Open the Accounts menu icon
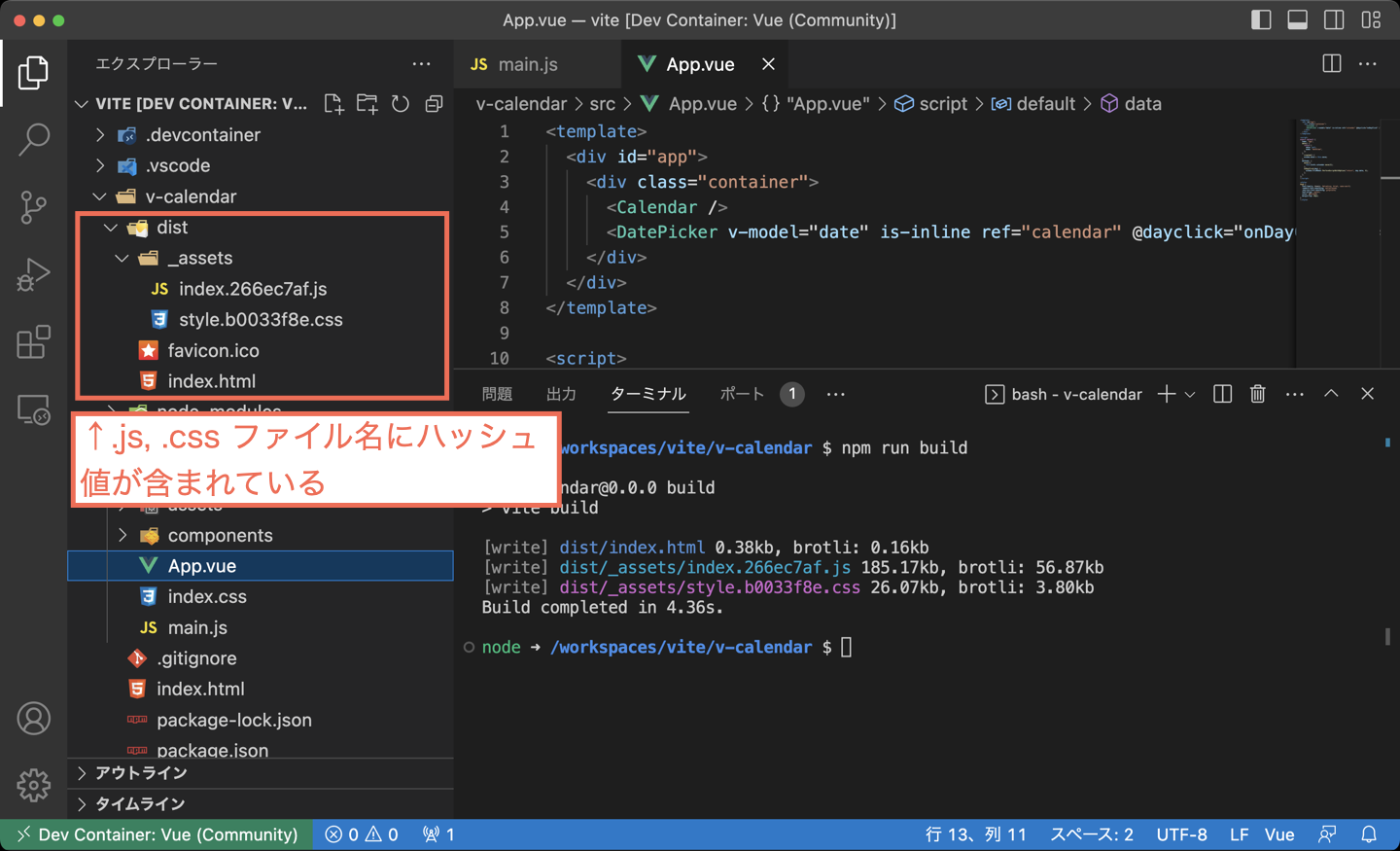Viewport: 1400px width, 851px height. pos(33,719)
